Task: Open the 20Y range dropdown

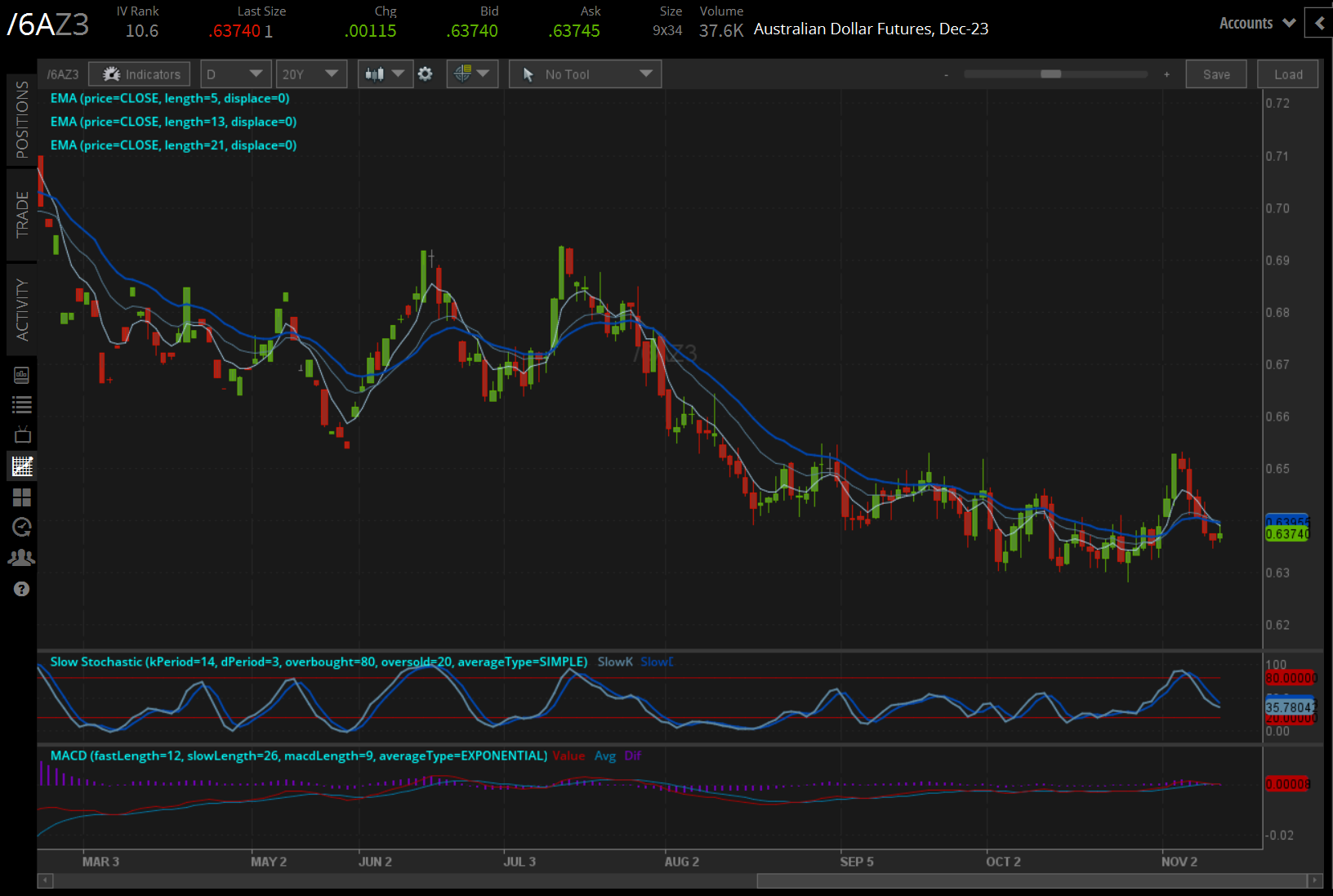Action: click(310, 74)
